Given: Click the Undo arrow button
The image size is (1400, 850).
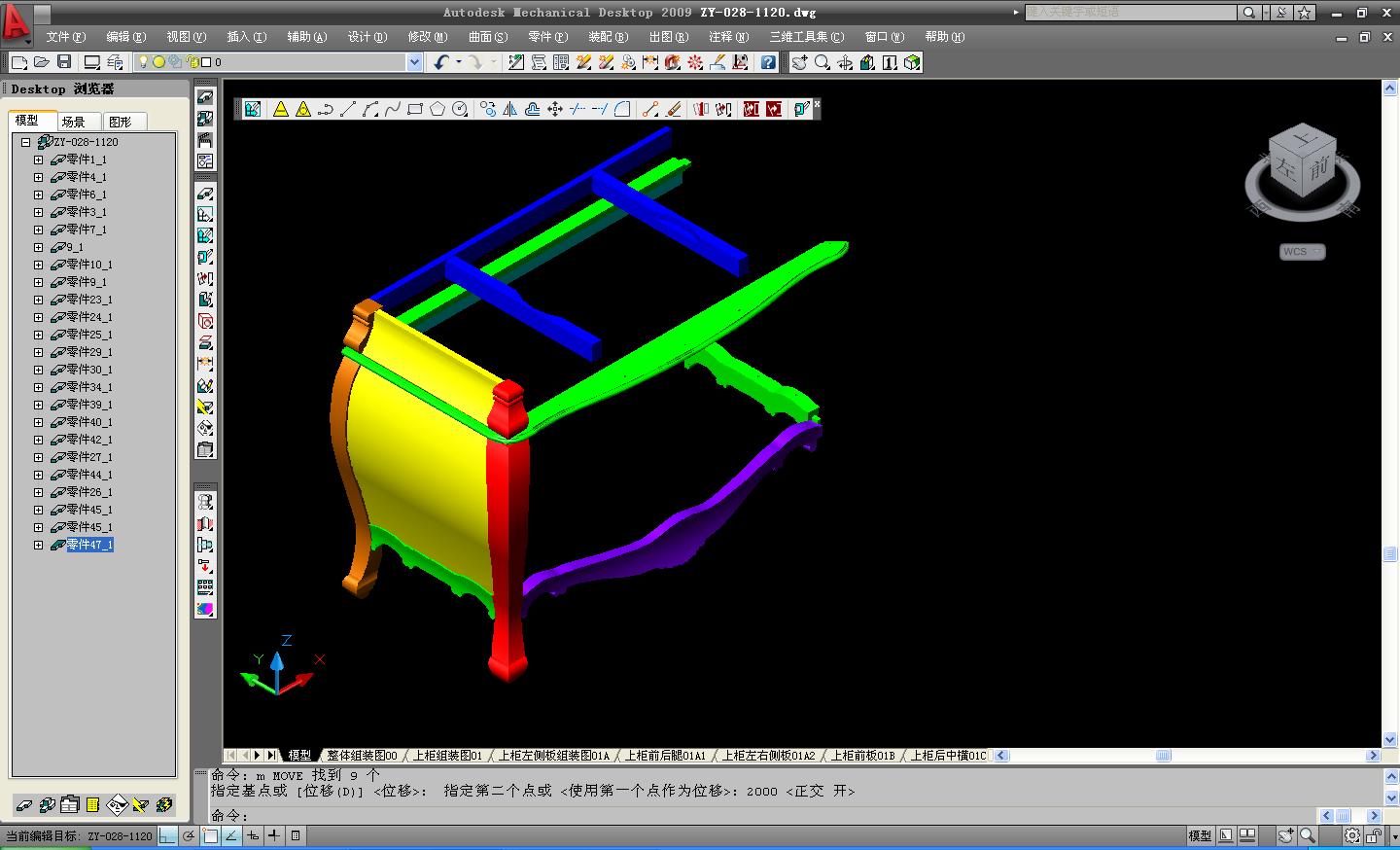Looking at the screenshot, I should point(441,62).
